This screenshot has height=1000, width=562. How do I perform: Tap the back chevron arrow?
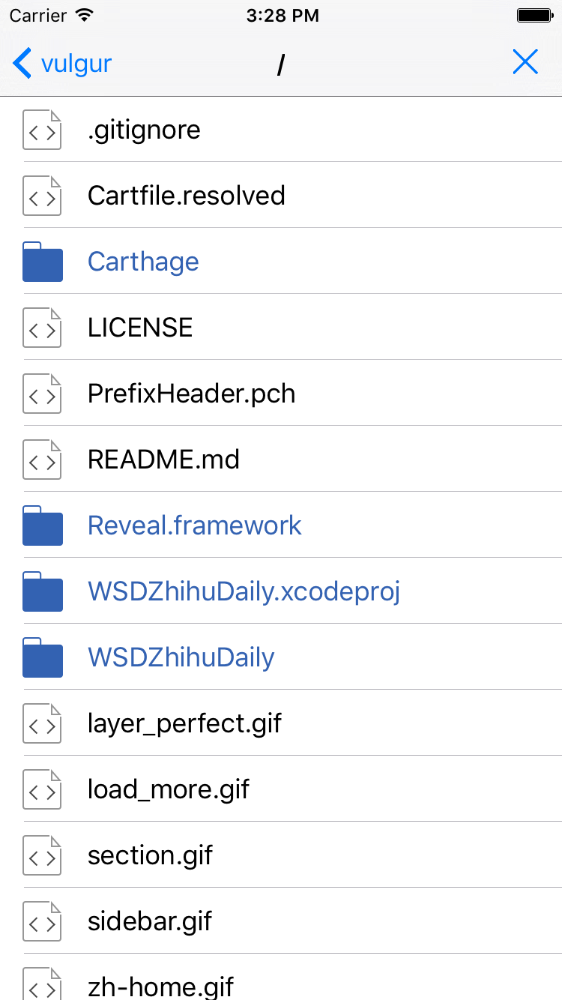pos(22,64)
